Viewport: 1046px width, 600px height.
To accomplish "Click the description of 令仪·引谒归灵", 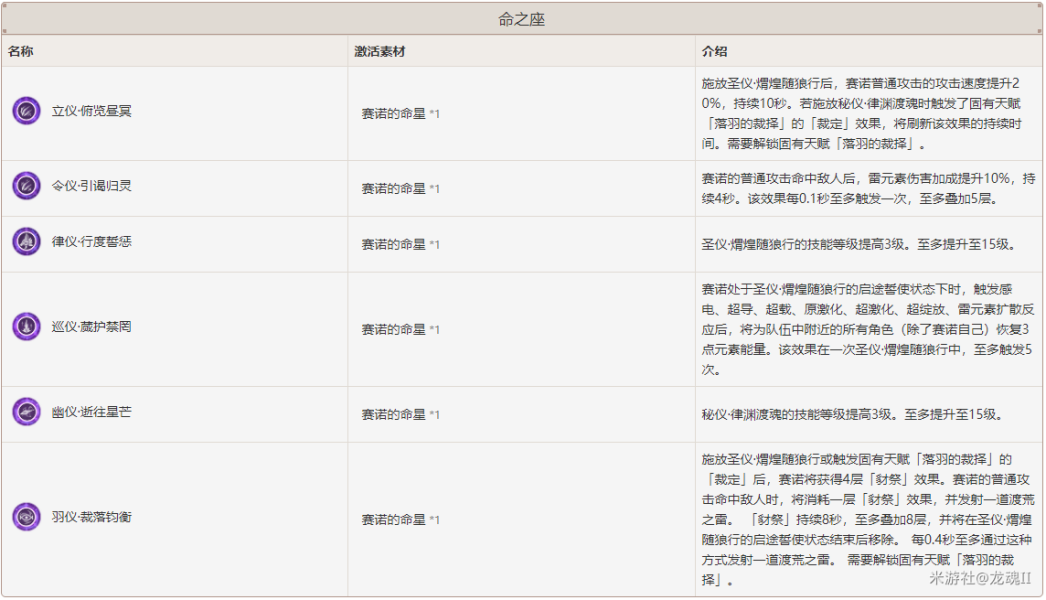I will coord(868,188).
